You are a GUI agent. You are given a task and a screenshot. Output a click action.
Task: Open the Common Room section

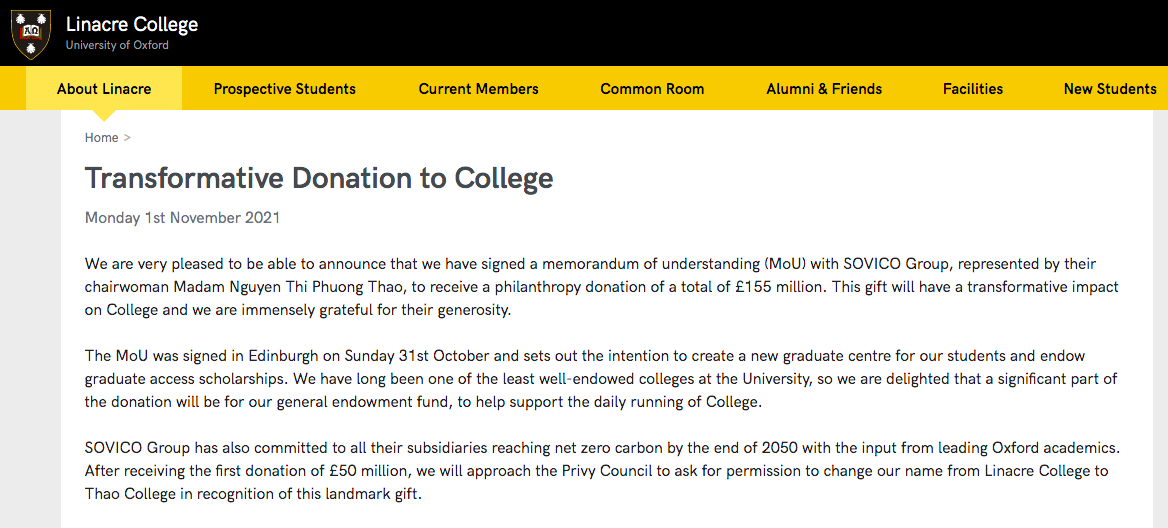(x=652, y=88)
